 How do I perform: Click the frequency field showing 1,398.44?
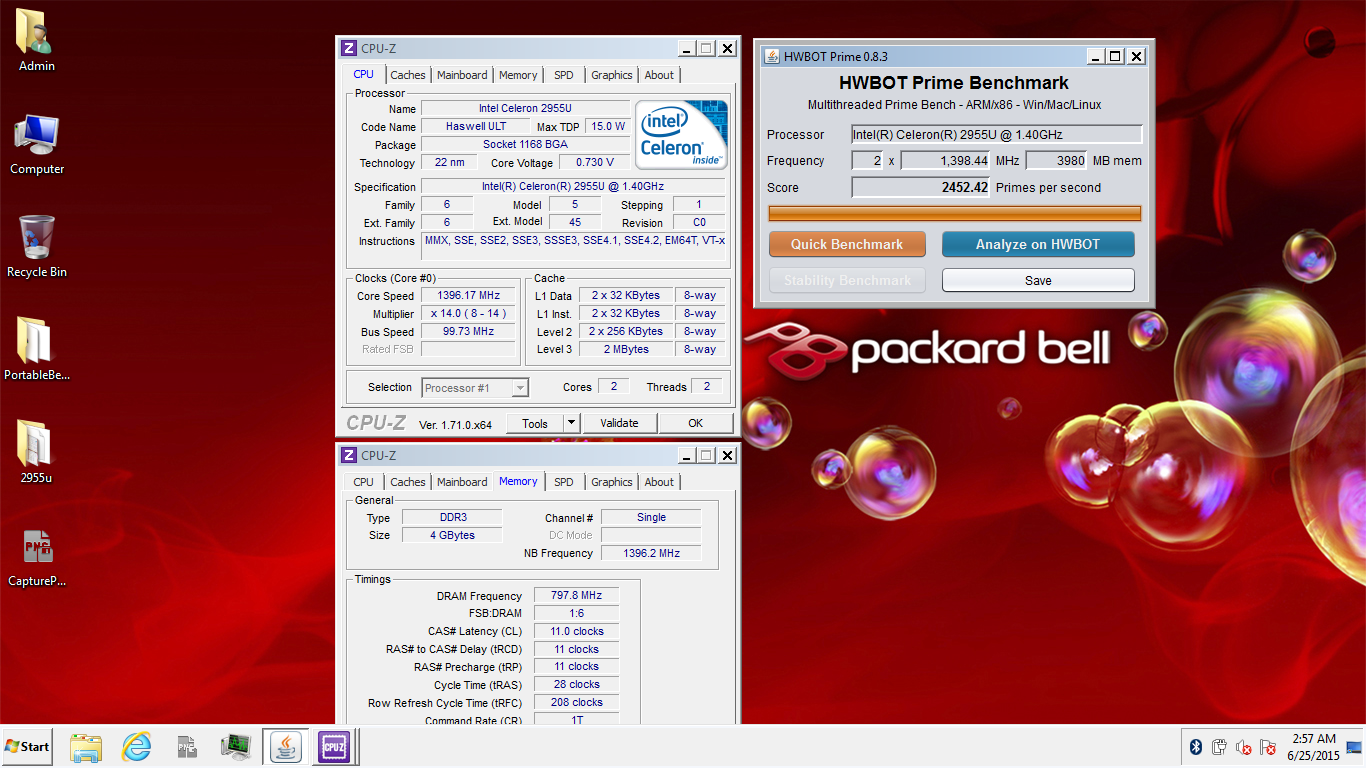tap(946, 160)
